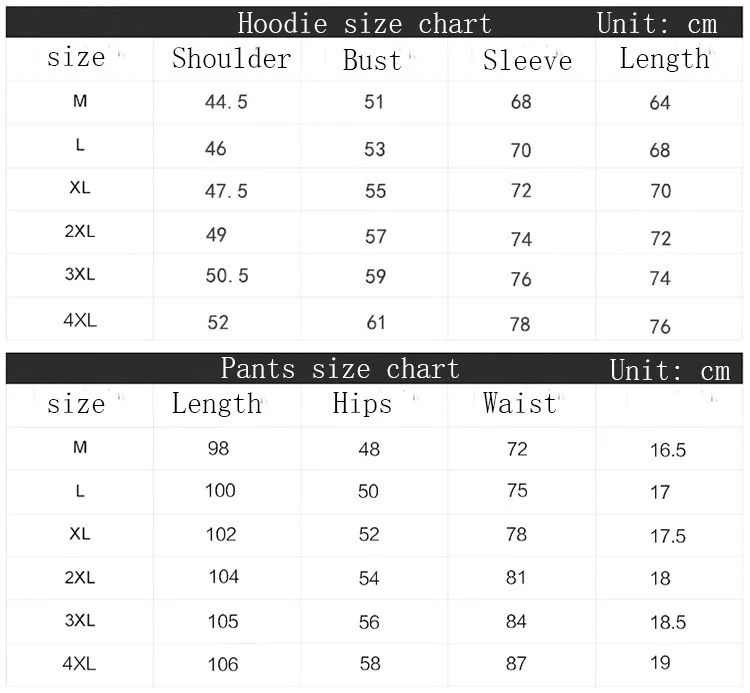Click the Pants size chart title
The image size is (750, 693).
(340, 368)
